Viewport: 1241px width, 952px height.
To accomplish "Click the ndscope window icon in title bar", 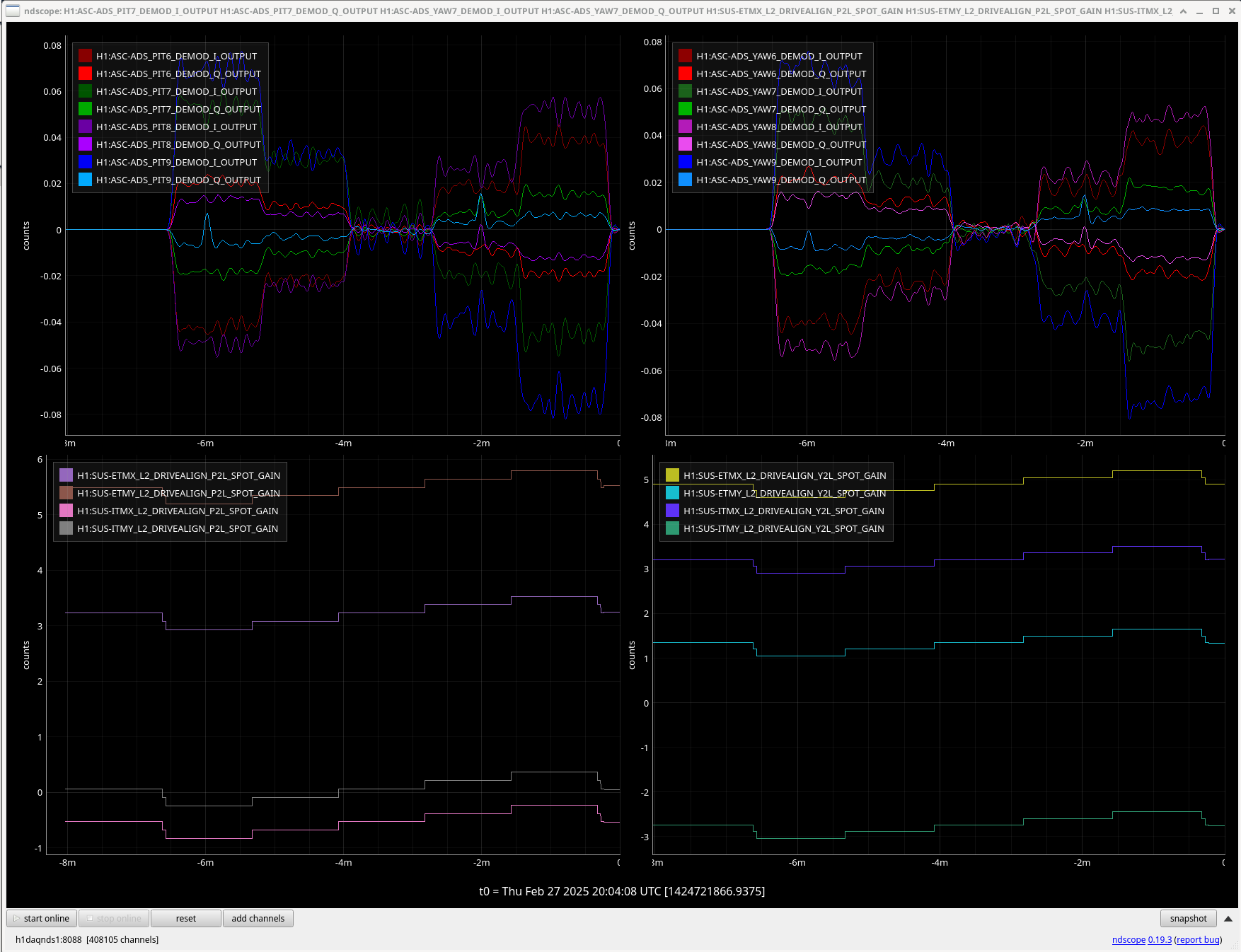I will [x=13, y=11].
